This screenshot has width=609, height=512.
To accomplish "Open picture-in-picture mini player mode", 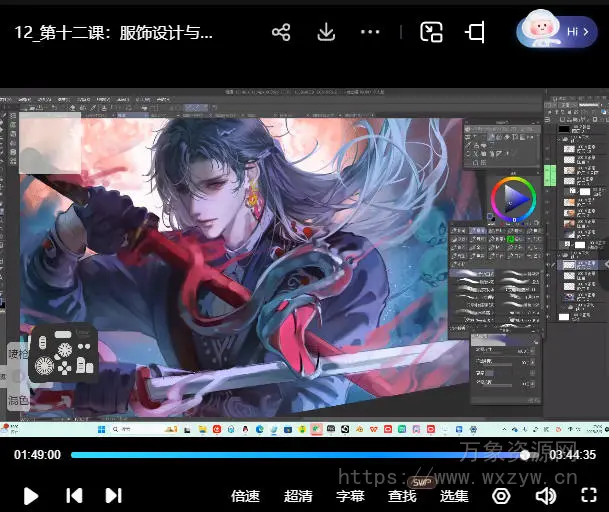I will coord(431,33).
